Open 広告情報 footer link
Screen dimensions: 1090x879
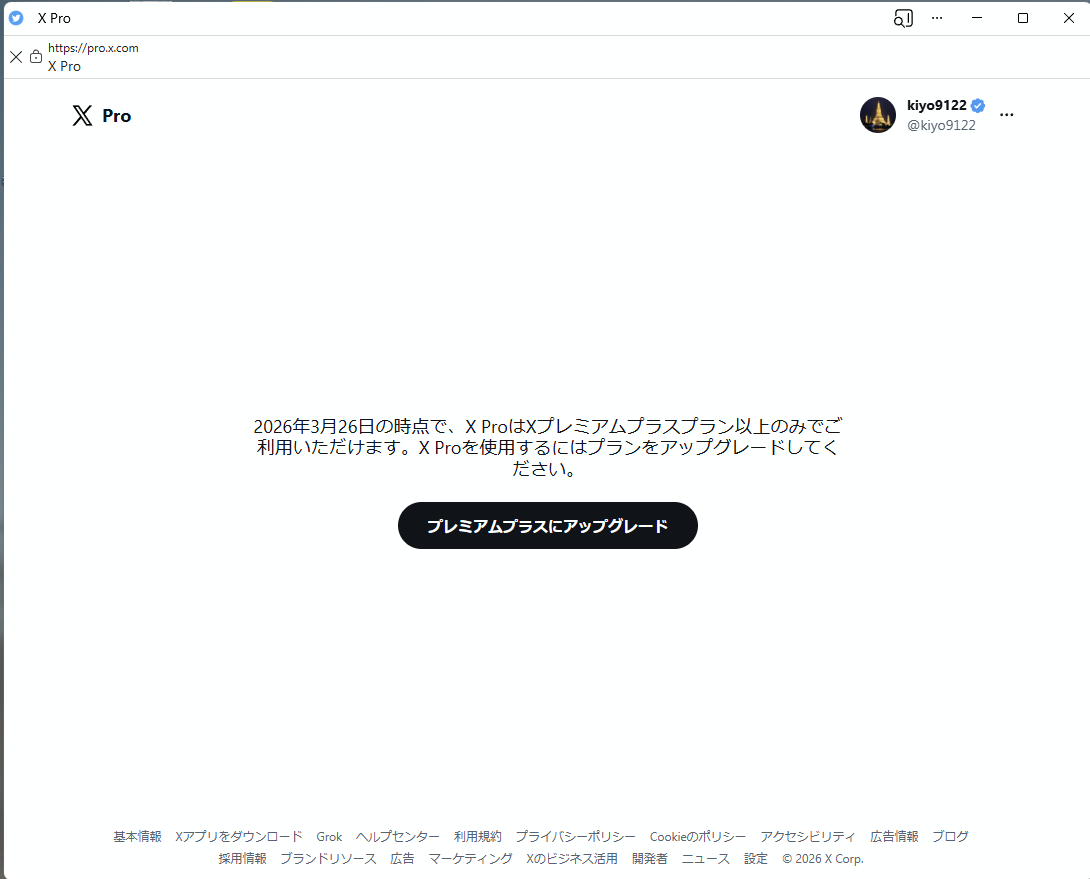tap(895, 837)
